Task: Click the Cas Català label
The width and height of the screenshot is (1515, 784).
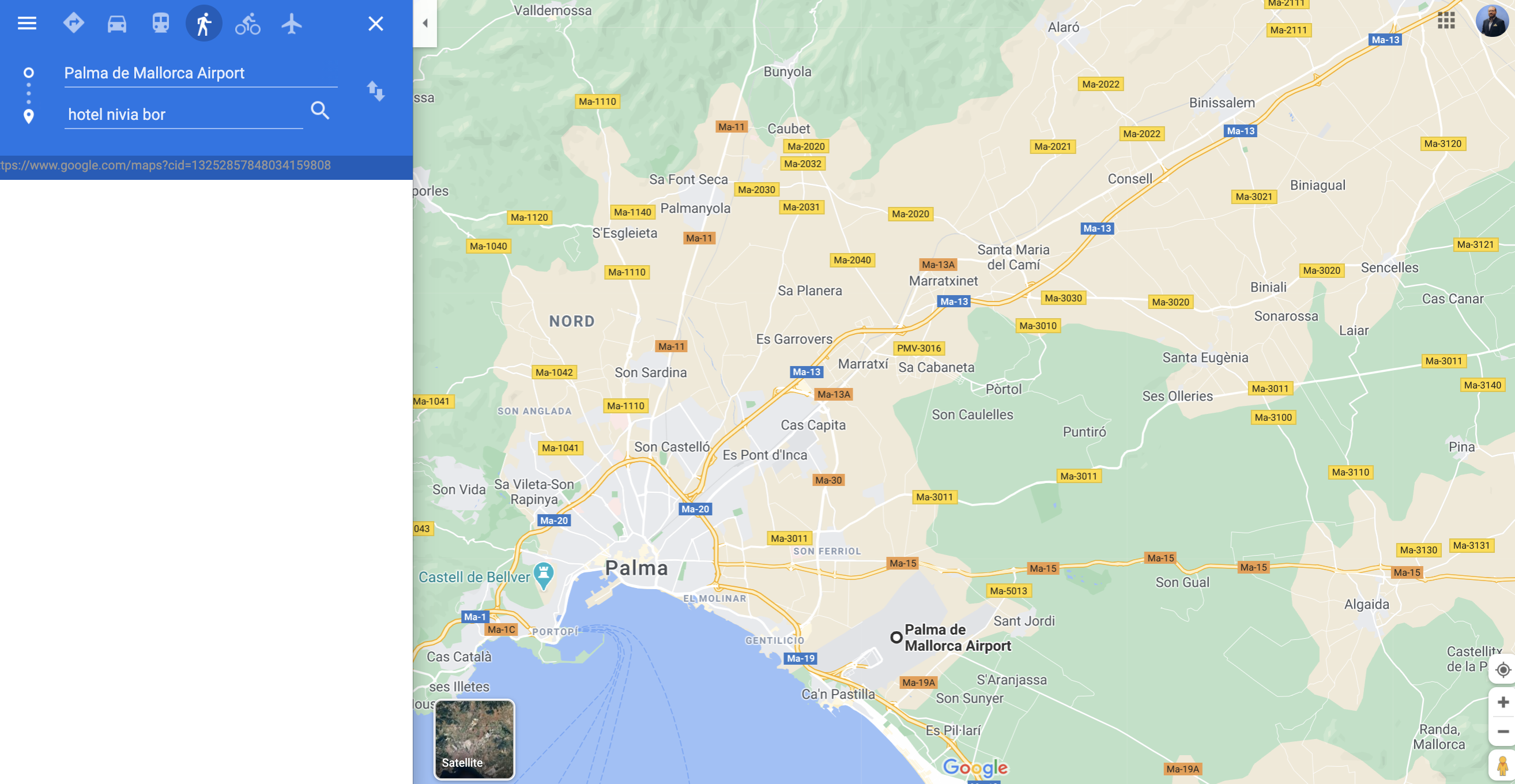Action: pyautogui.click(x=459, y=657)
